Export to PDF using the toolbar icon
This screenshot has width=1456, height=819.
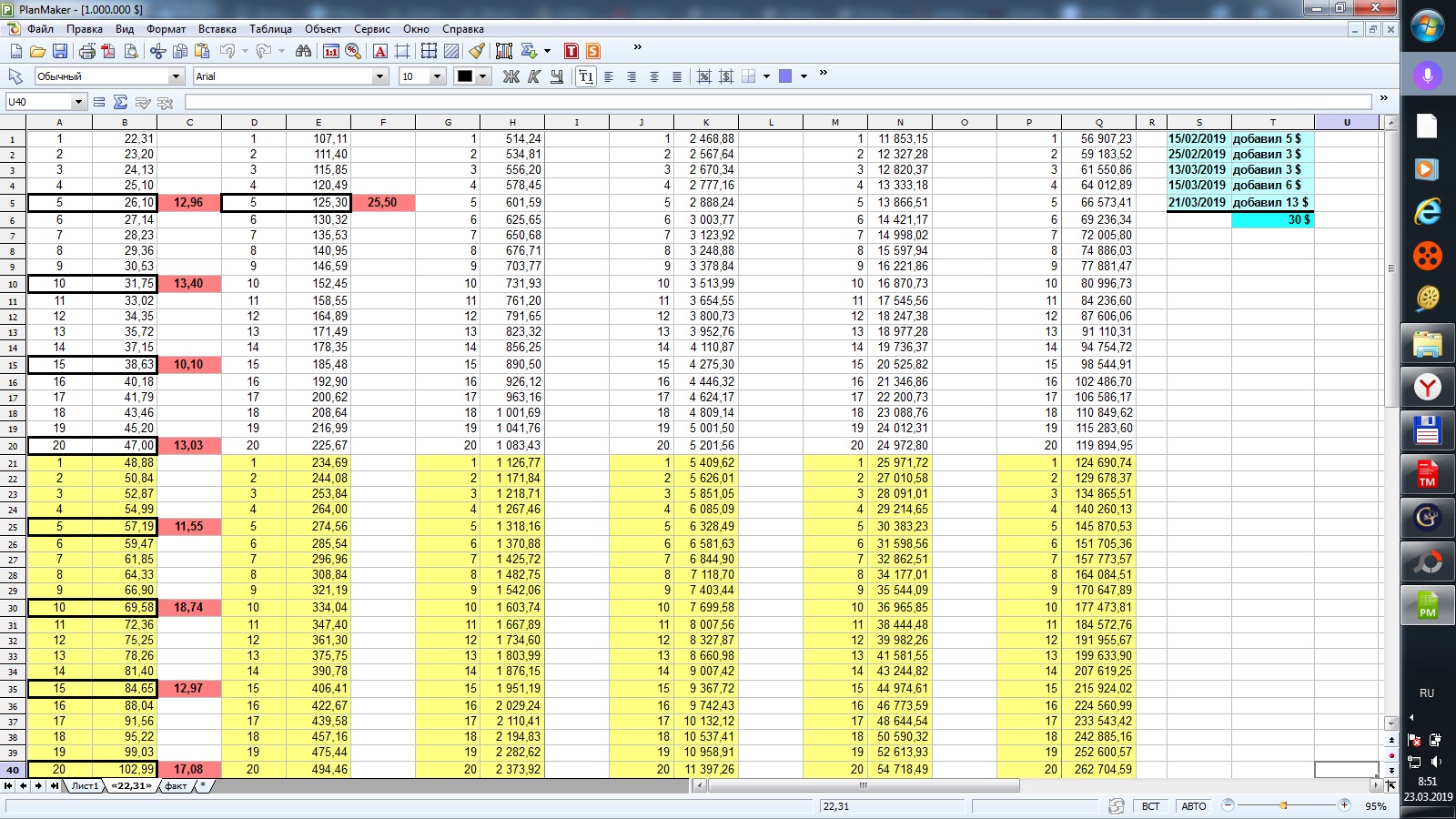click(x=108, y=51)
